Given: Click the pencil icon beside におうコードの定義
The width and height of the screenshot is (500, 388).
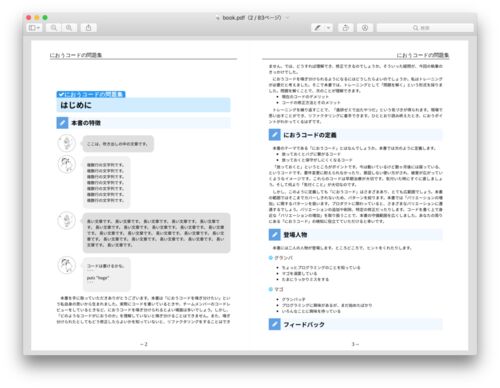Looking at the screenshot, I should (x=274, y=135).
